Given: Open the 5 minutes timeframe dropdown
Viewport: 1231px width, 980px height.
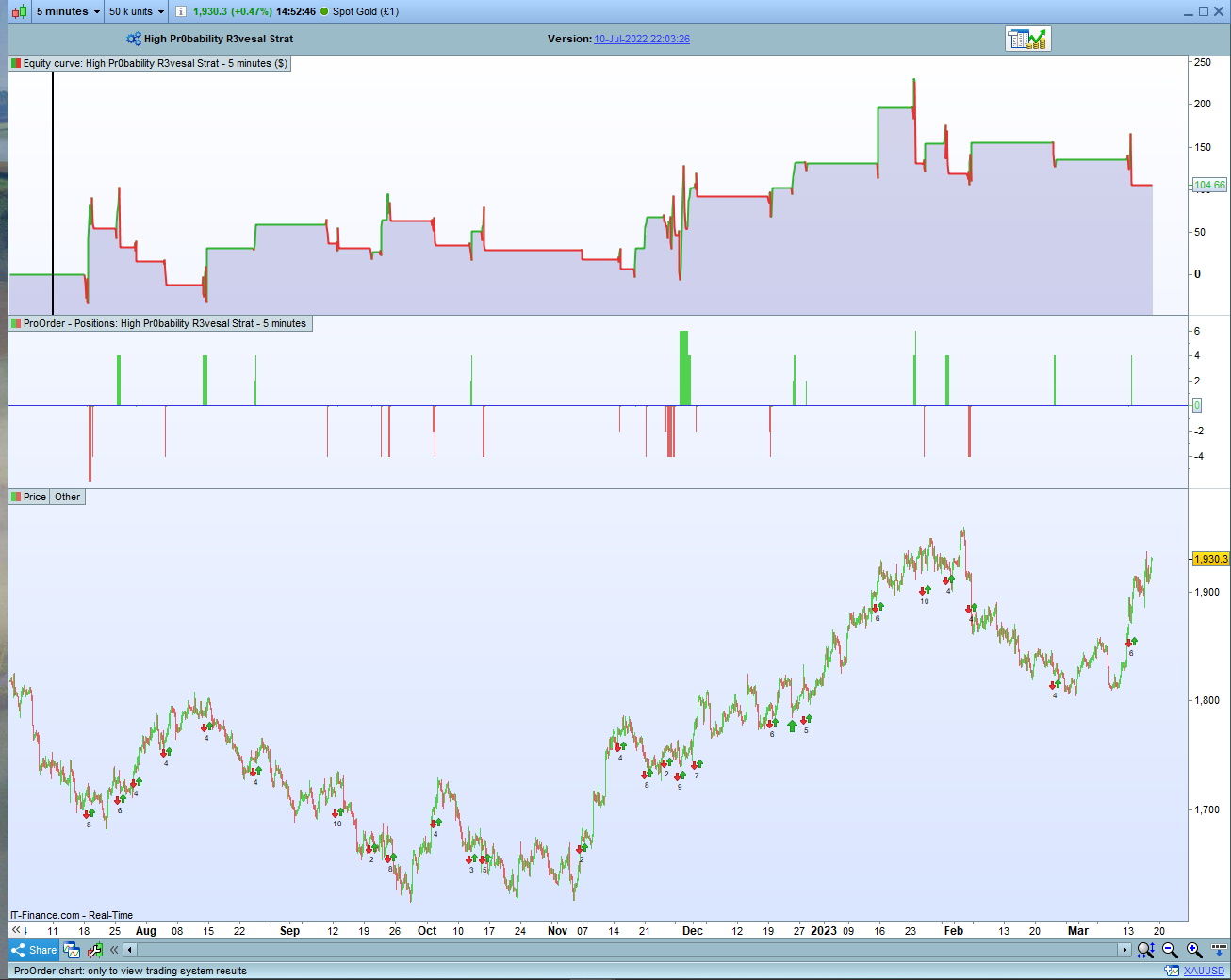Looking at the screenshot, I should (x=67, y=11).
